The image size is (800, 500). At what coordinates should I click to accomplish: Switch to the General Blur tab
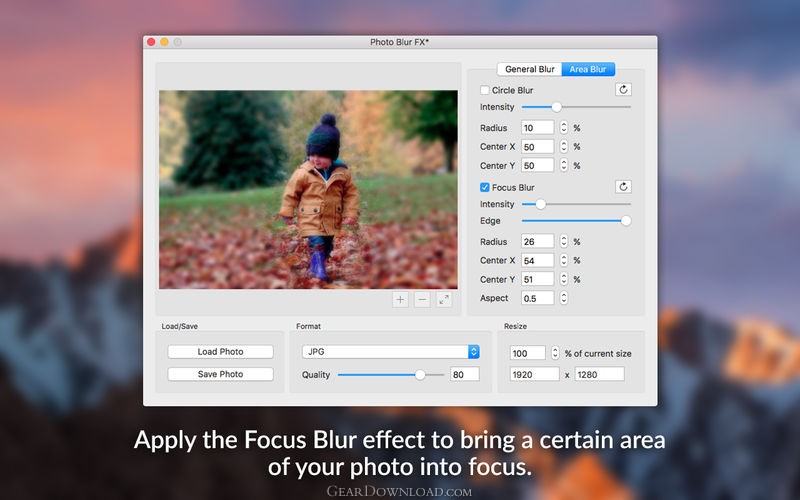[530, 69]
